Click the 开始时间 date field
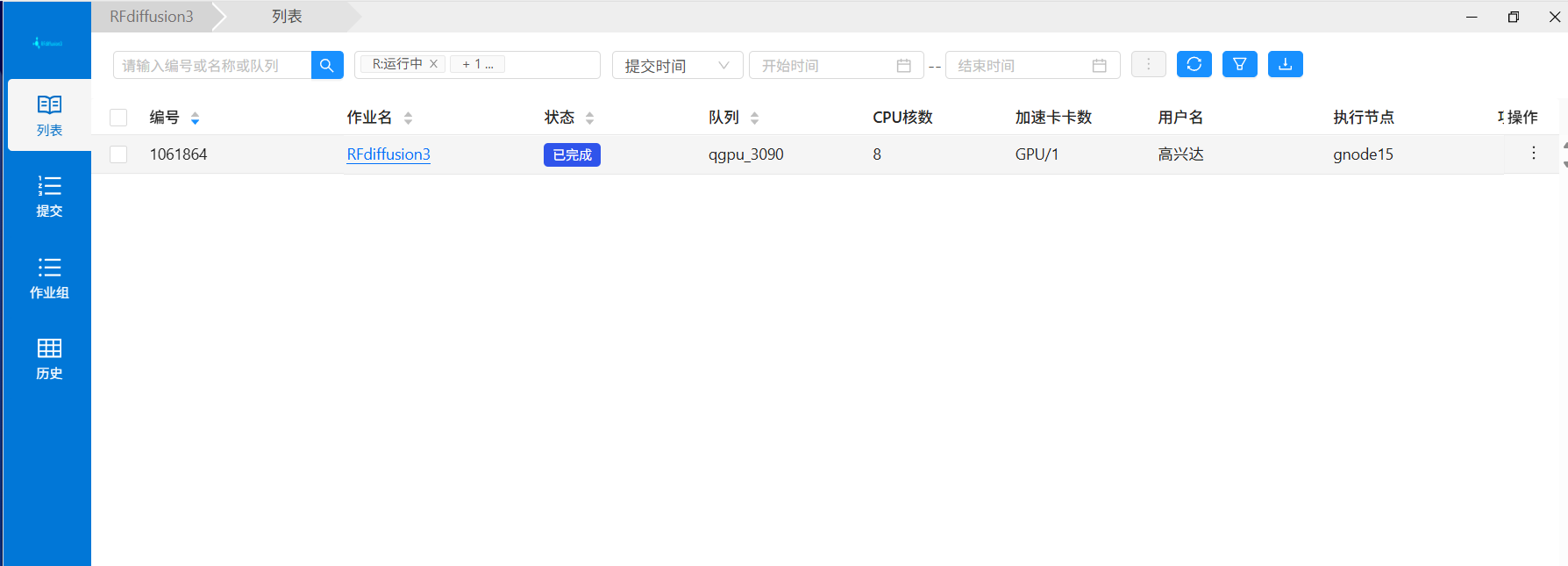Viewport: 1568px width, 566px height. coord(836,65)
